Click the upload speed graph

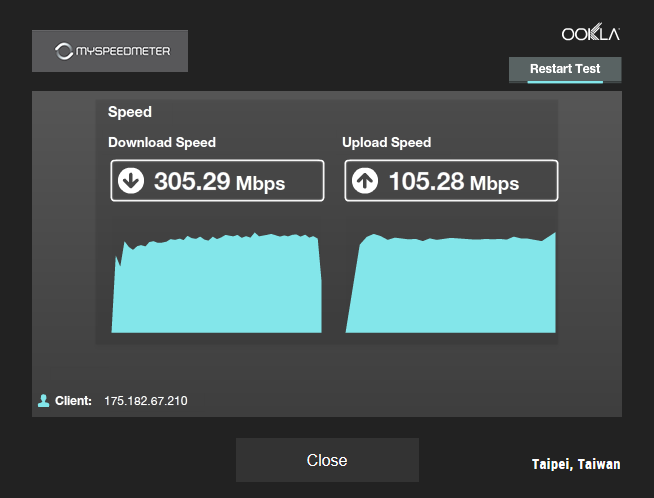pyautogui.click(x=450, y=282)
